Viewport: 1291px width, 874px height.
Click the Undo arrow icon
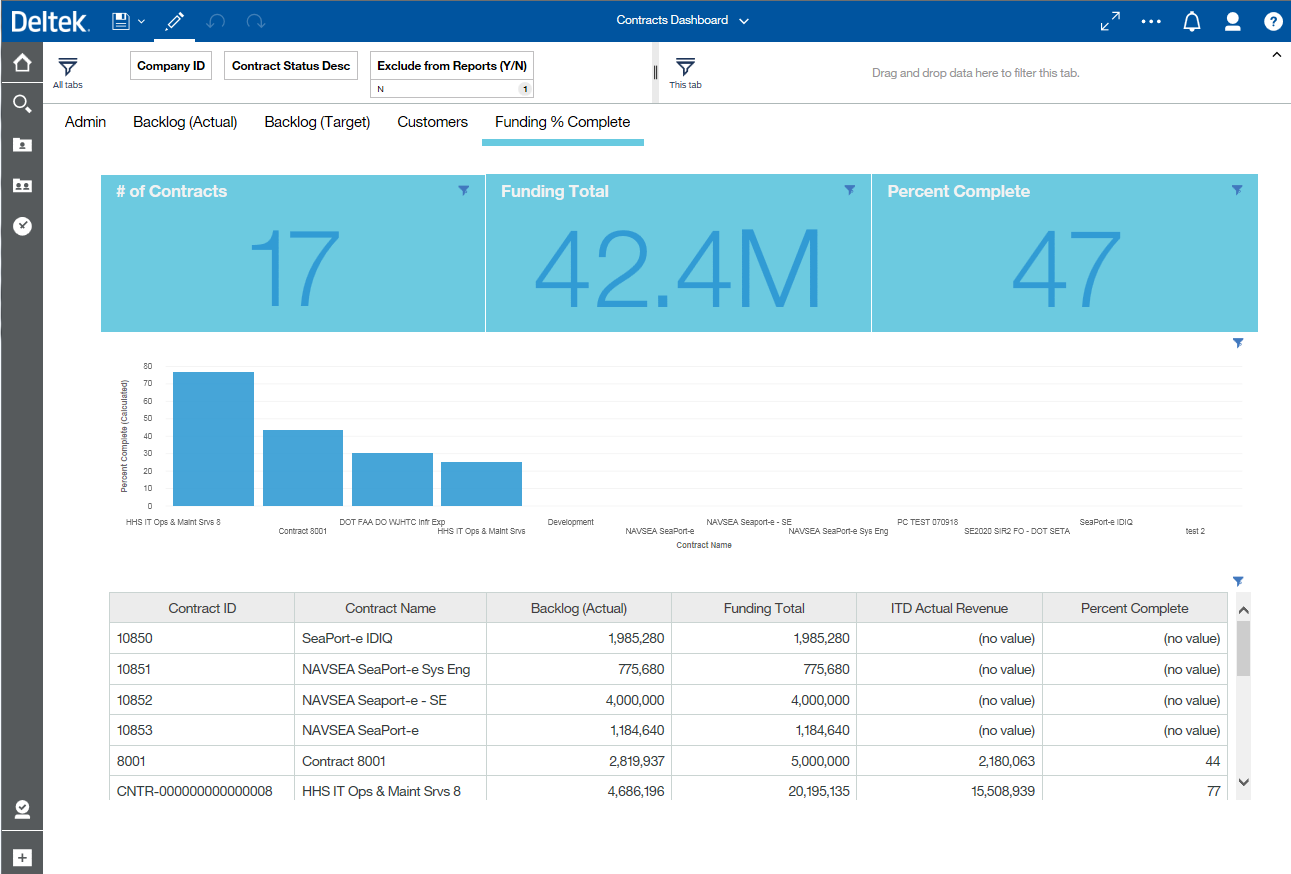[215, 21]
